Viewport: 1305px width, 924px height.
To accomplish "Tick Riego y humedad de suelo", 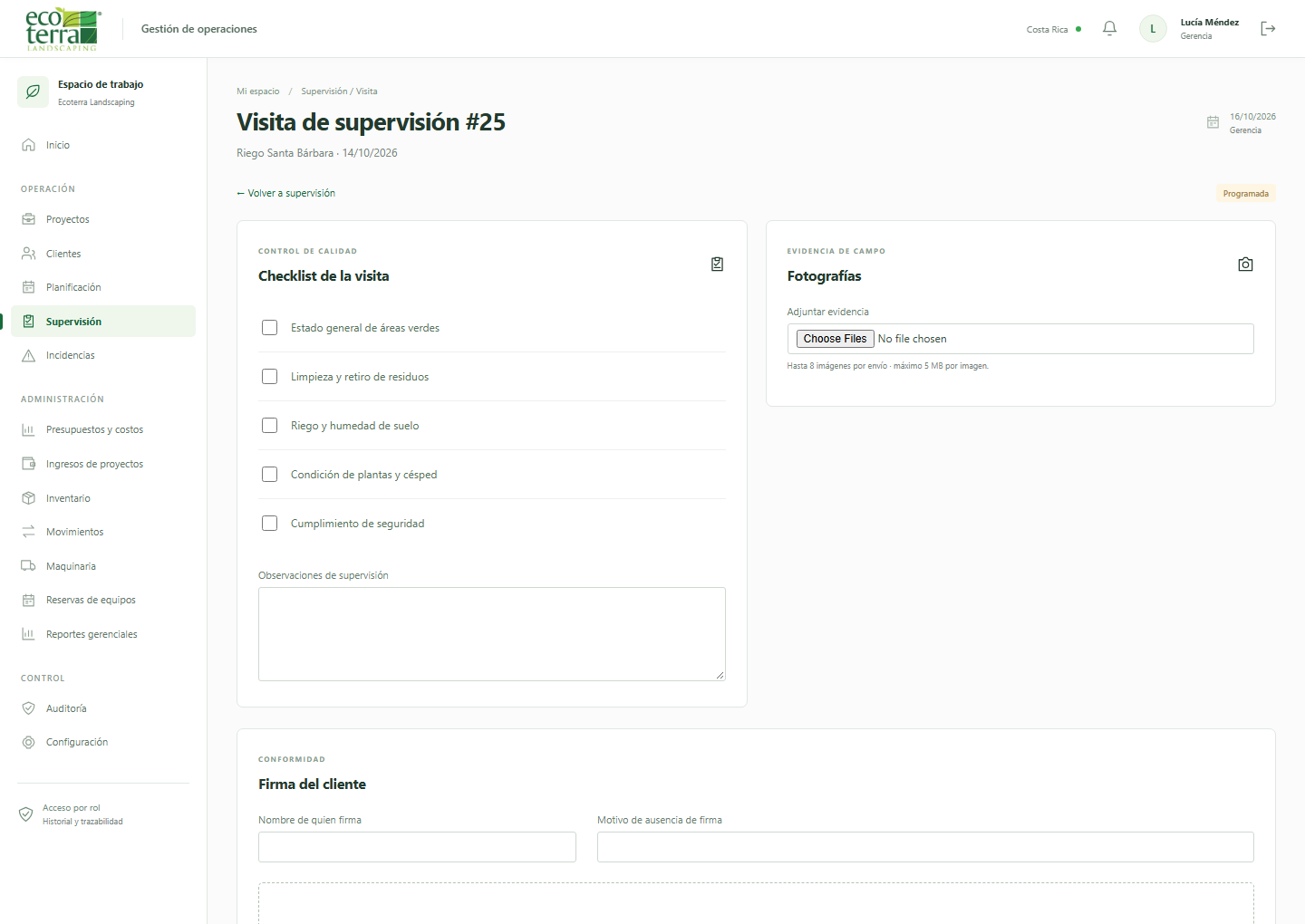I will click(x=269, y=426).
